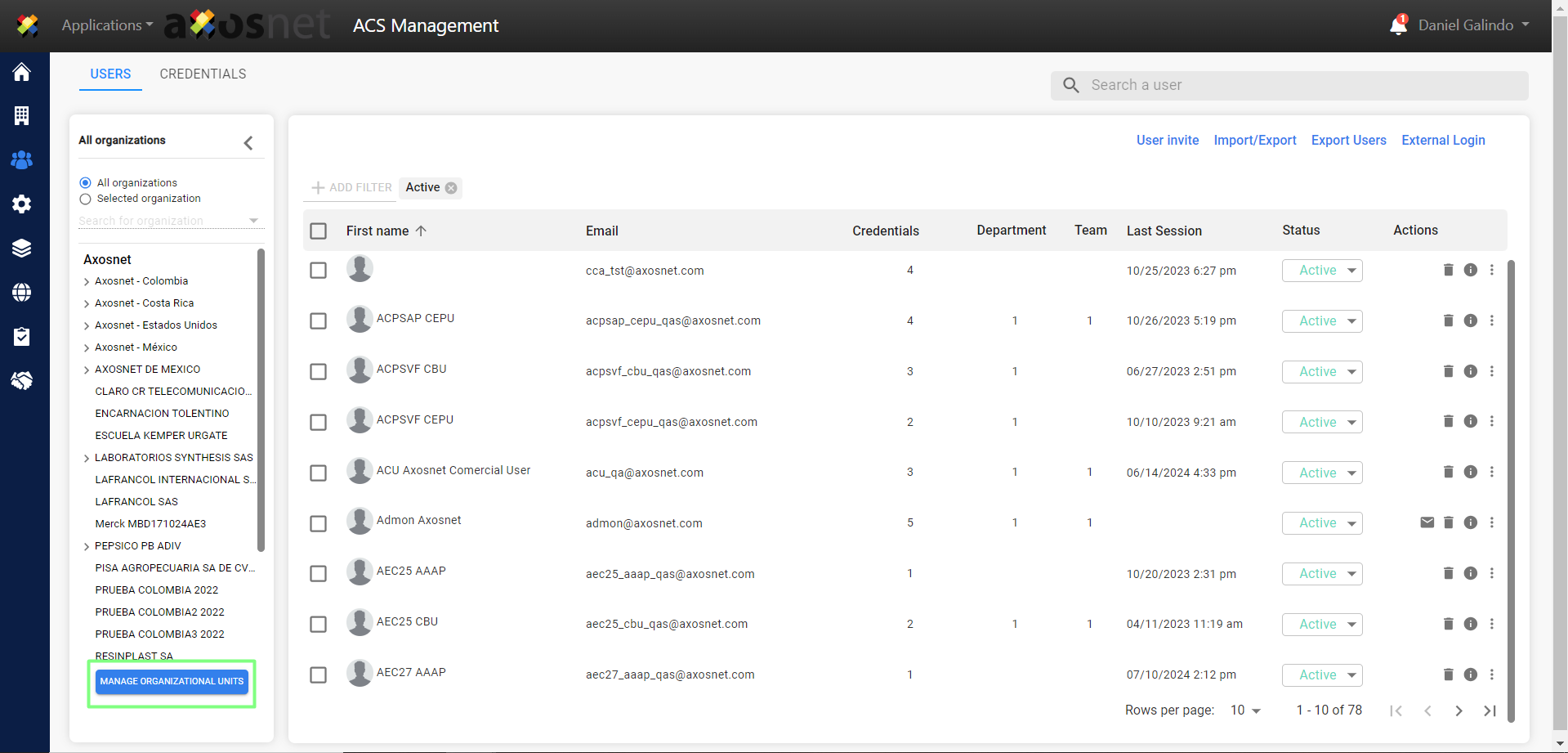Choose the Selected organization radio option

(86, 199)
